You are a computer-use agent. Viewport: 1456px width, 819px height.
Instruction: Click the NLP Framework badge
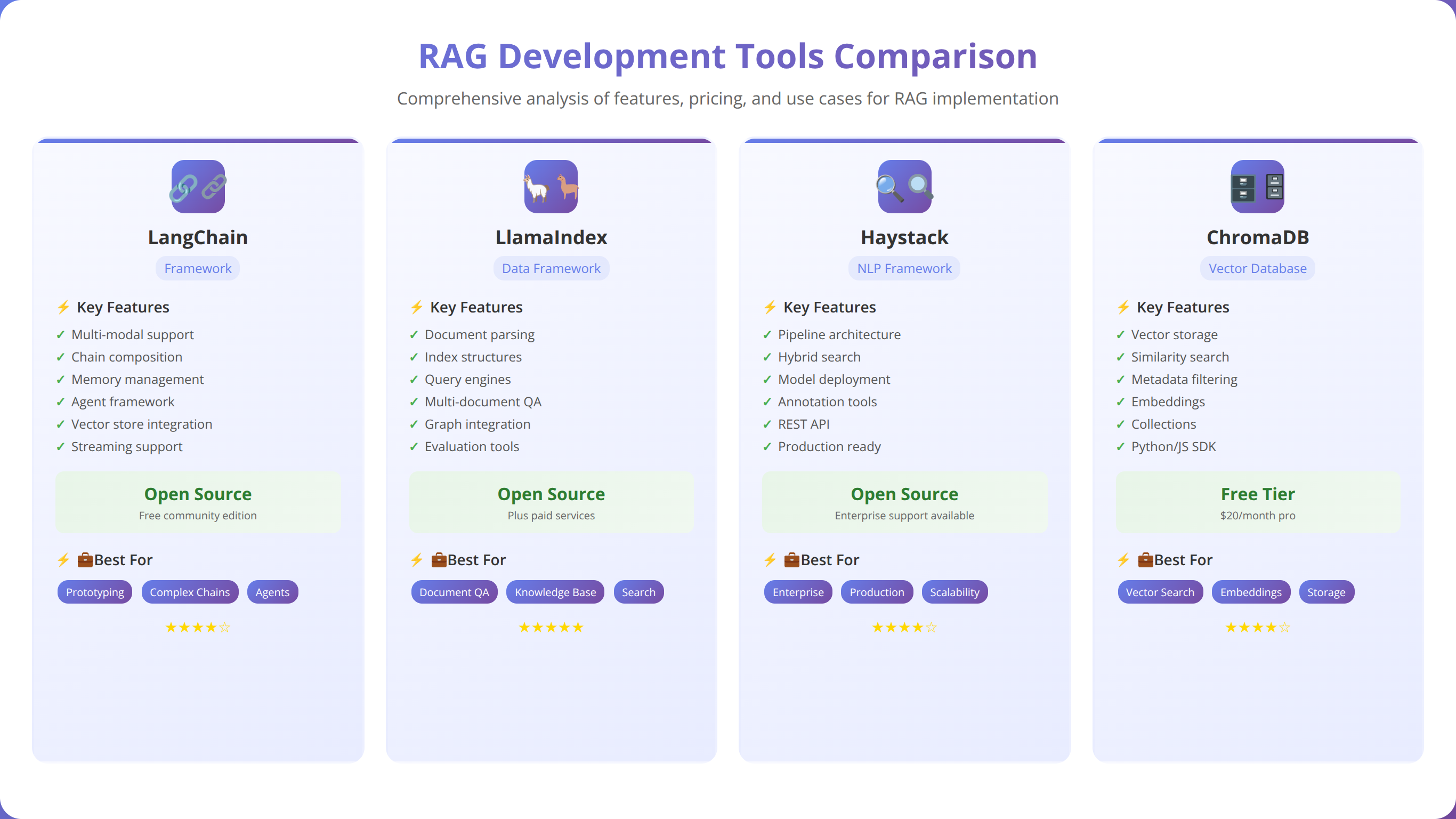904,269
